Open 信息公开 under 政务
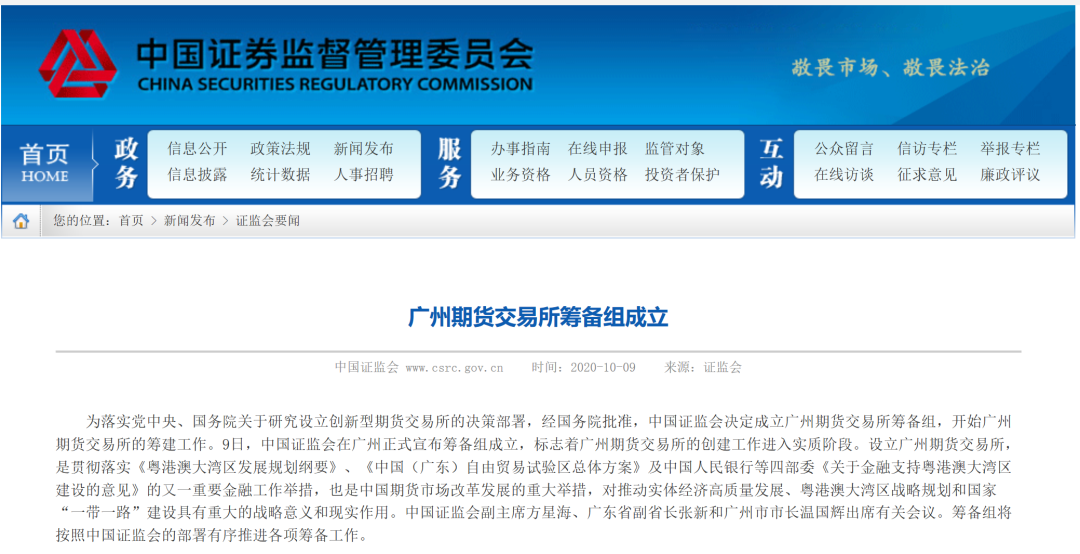This screenshot has width=1080, height=554. coord(197,149)
